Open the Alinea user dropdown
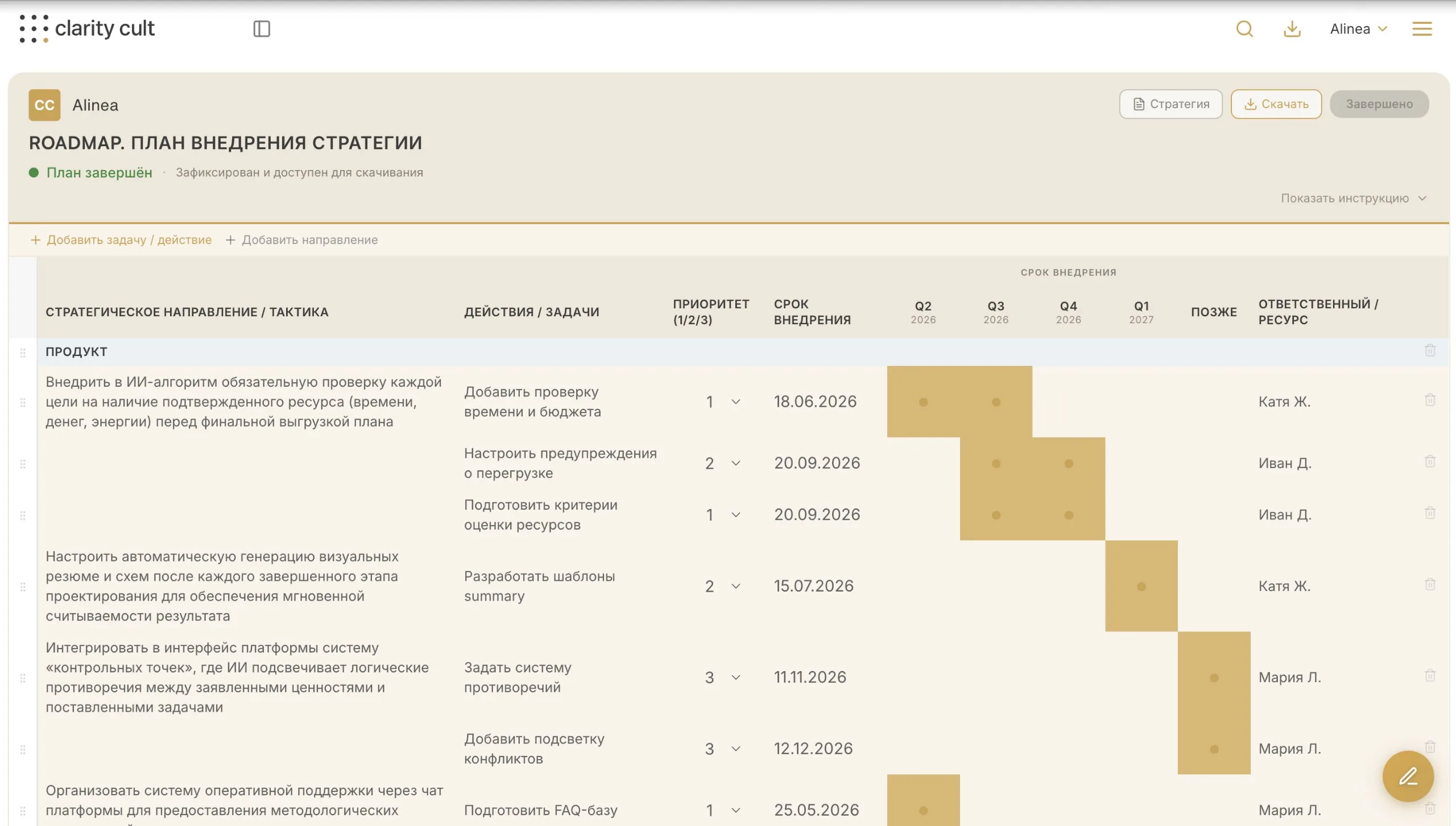 pos(1359,28)
